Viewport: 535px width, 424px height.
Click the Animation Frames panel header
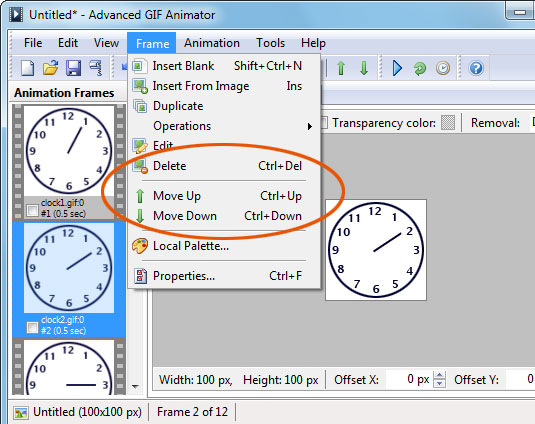64,93
